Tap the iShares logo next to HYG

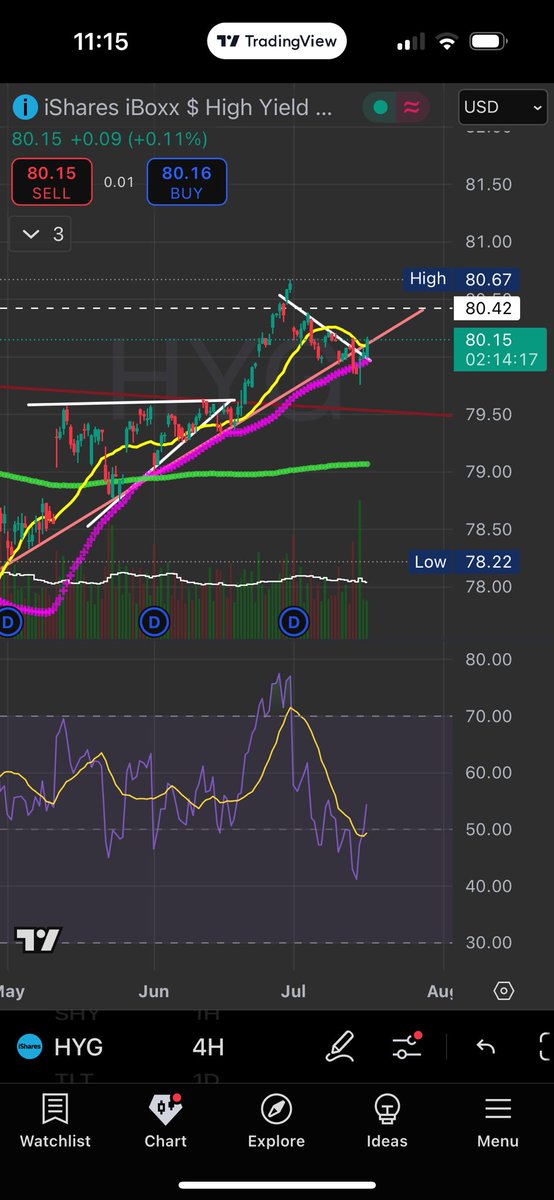click(x=29, y=1047)
